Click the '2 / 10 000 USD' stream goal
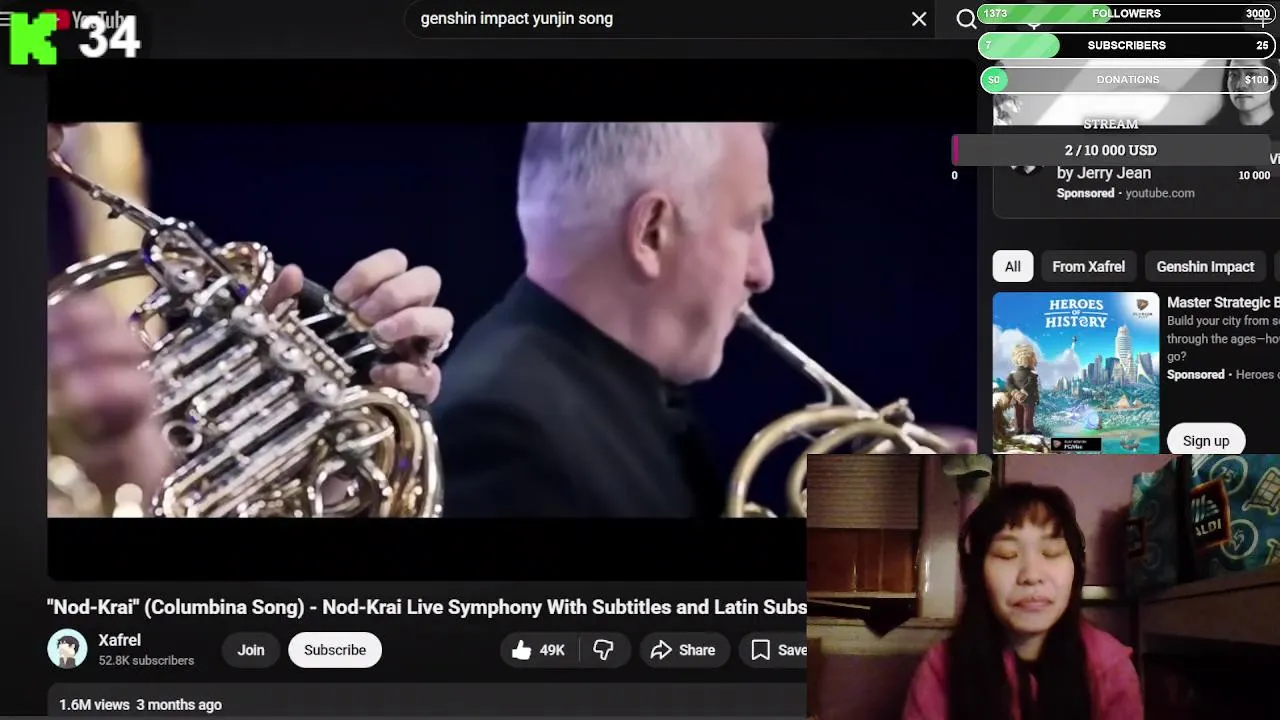 point(1111,150)
